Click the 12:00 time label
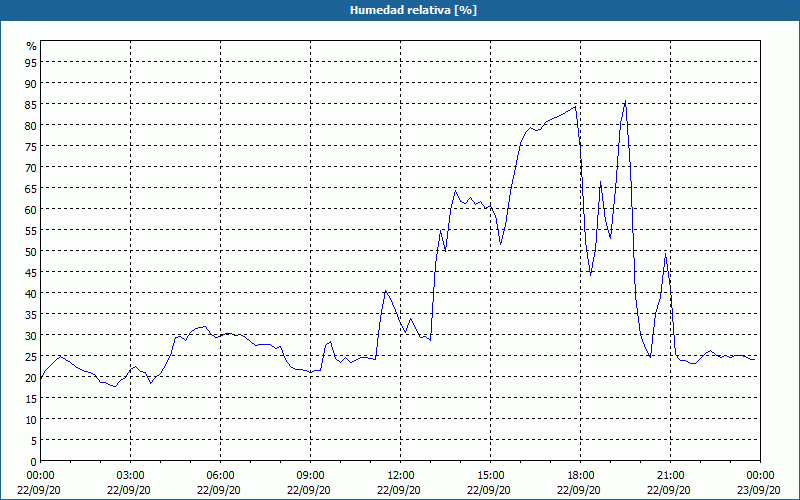 point(401,476)
